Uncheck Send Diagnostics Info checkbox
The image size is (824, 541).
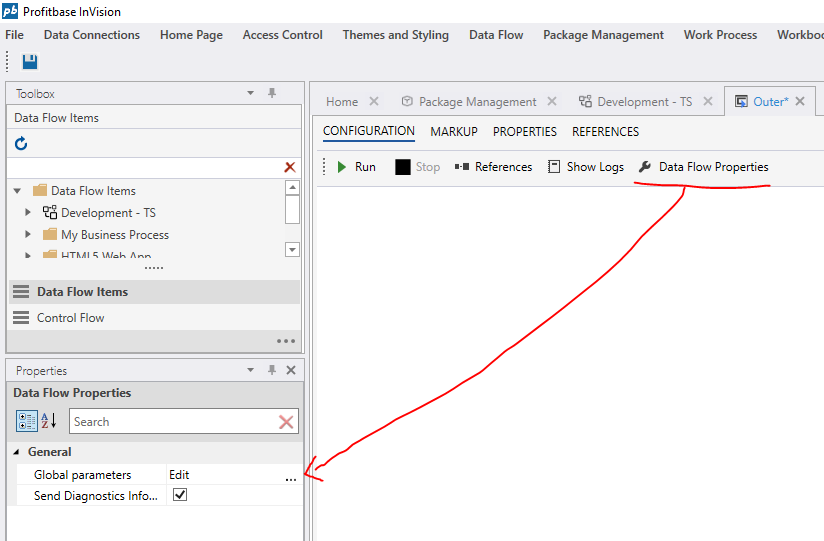[180, 495]
